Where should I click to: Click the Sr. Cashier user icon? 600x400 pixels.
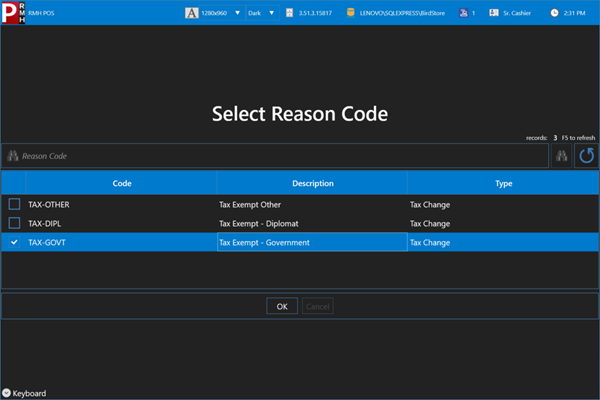point(494,13)
